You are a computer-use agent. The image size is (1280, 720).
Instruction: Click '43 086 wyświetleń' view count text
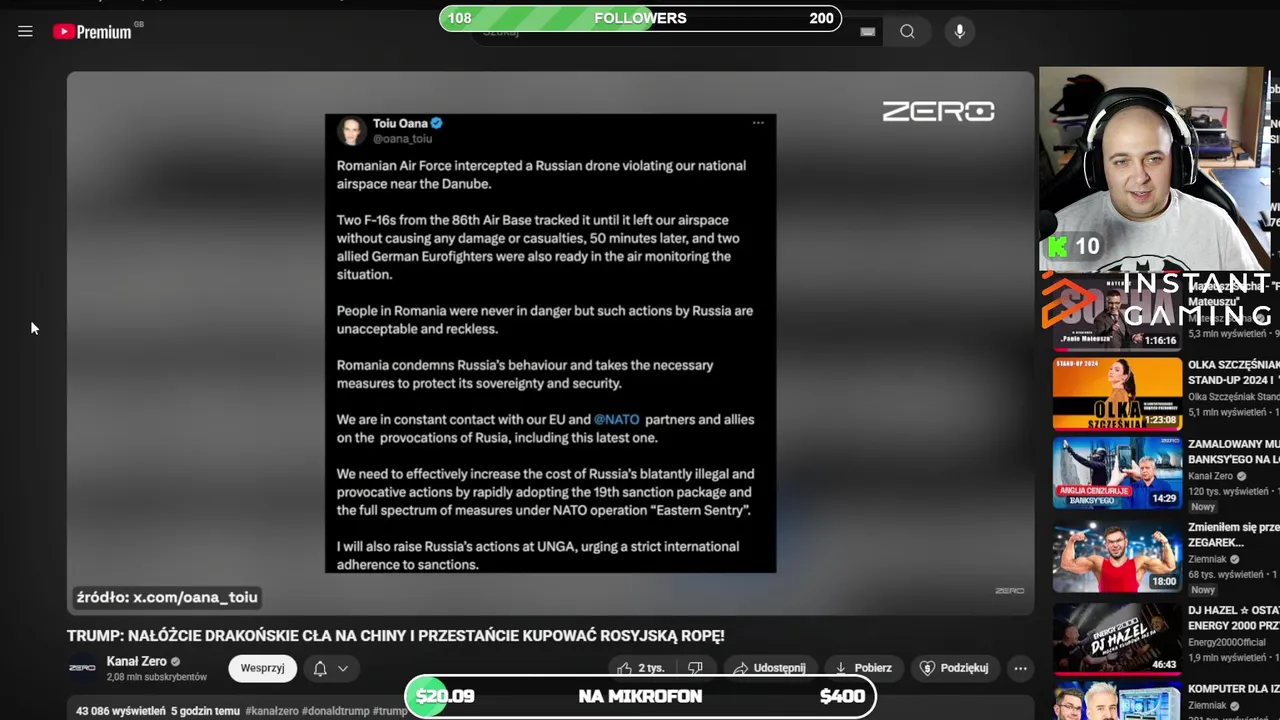(120, 711)
